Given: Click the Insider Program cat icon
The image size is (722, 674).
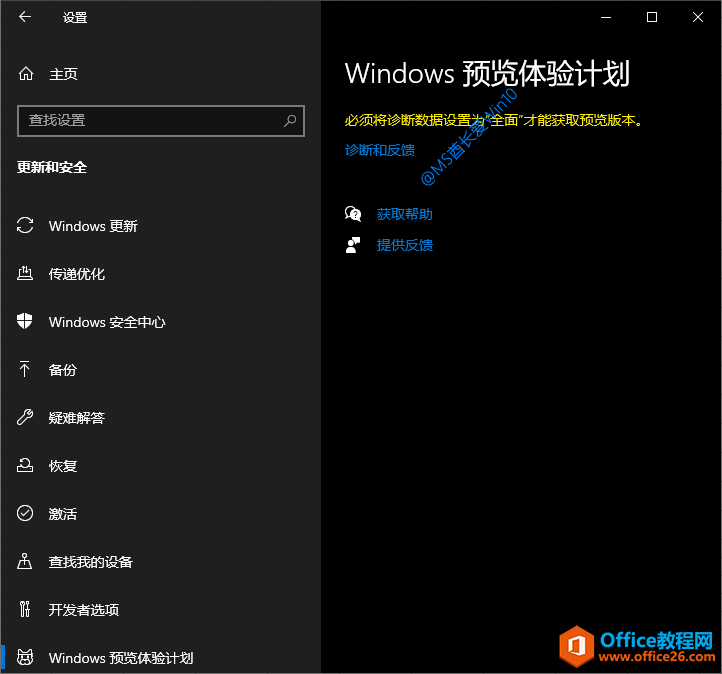Looking at the screenshot, I should pos(25,657).
